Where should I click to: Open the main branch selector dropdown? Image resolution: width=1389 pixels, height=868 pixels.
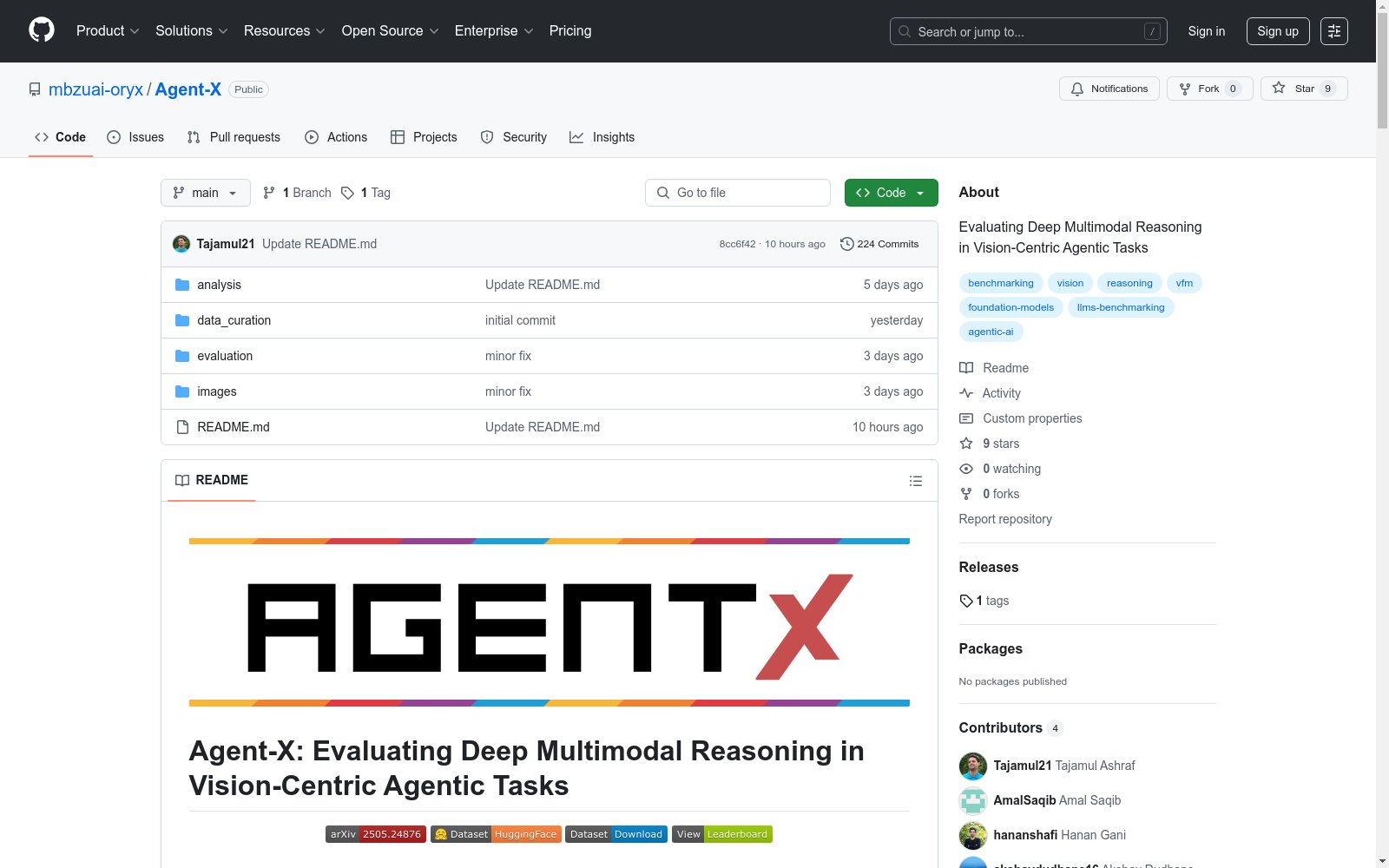pyautogui.click(x=206, y=193)
